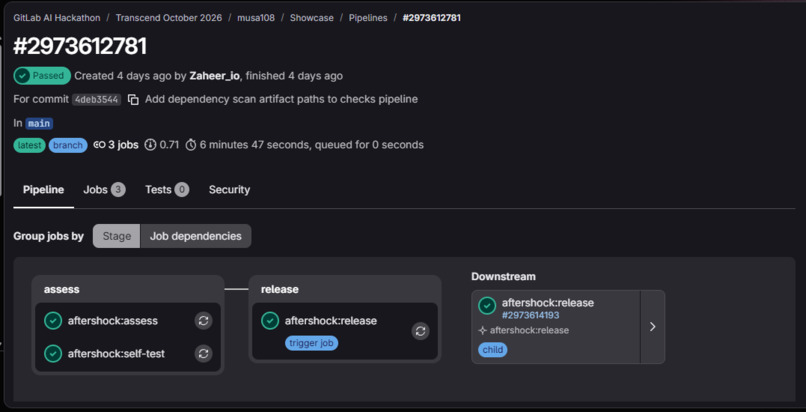
Task: Open aftershock:release job in release stage
Action: 331,321
